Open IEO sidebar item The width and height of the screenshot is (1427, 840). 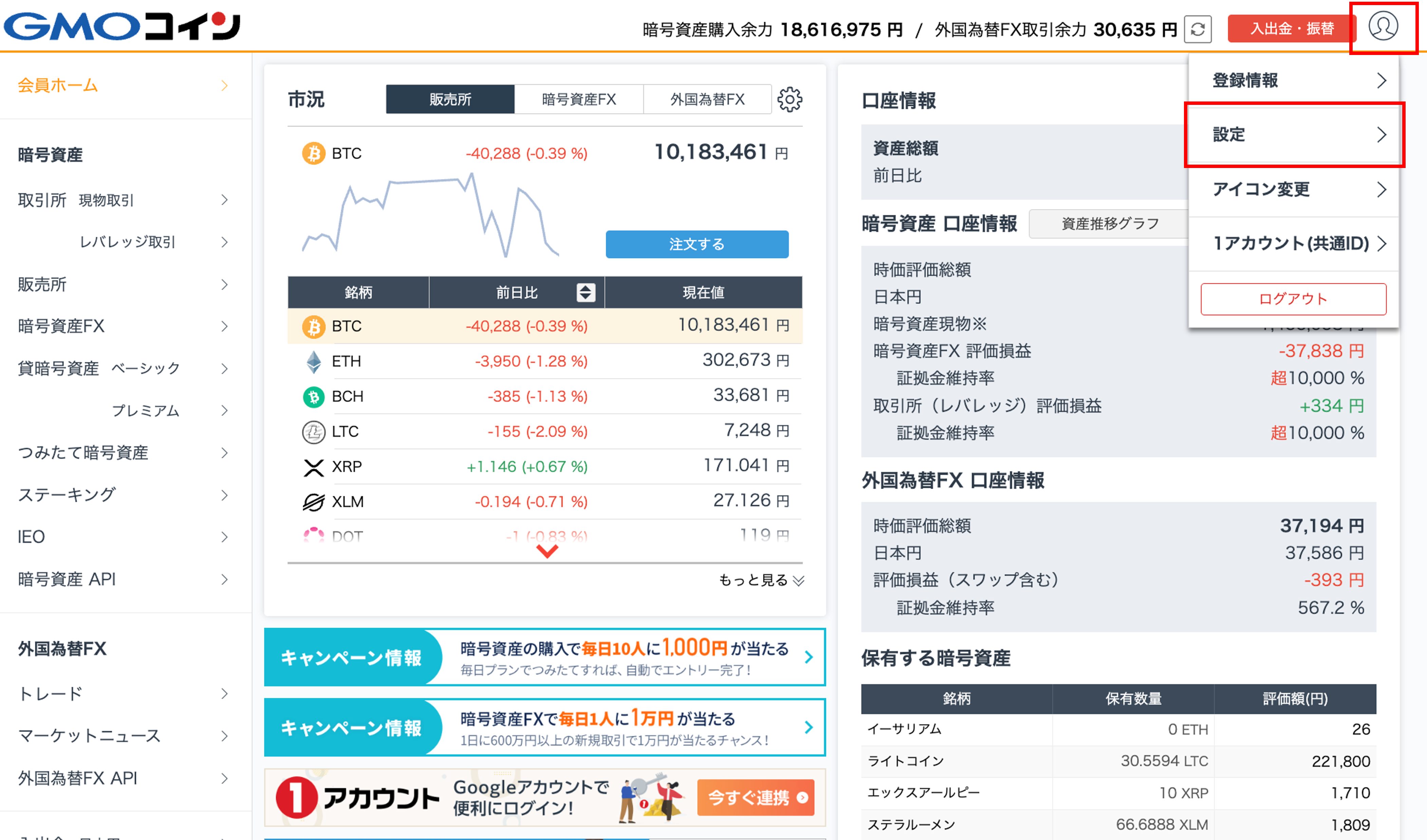tap(126, 537)
